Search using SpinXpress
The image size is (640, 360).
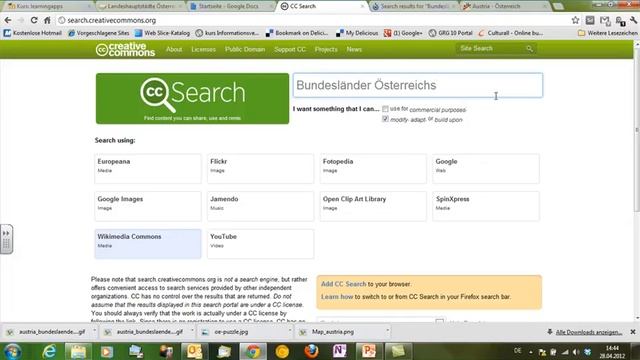coord(486,206)
